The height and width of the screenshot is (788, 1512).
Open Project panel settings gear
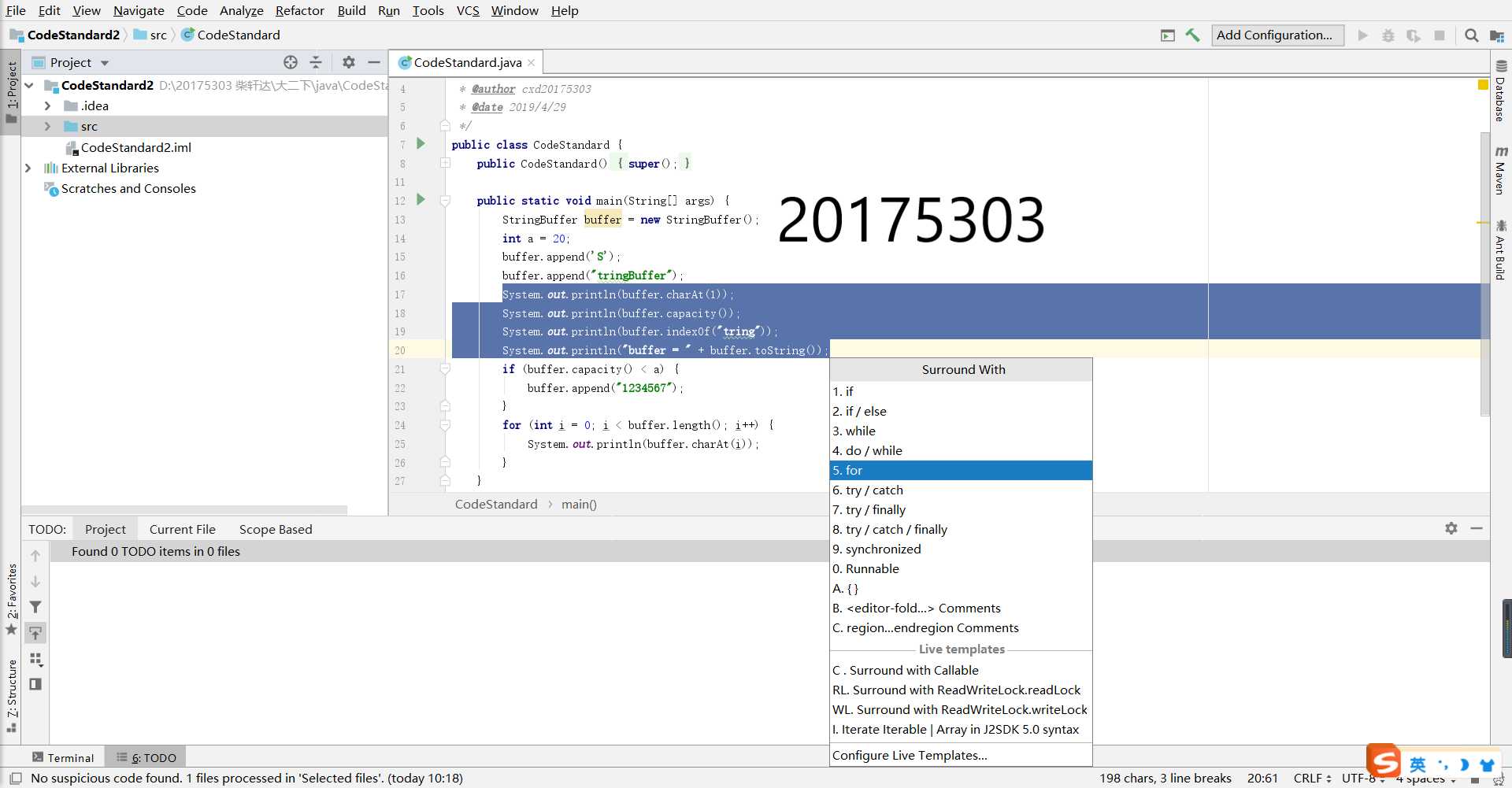pos(349,62)
